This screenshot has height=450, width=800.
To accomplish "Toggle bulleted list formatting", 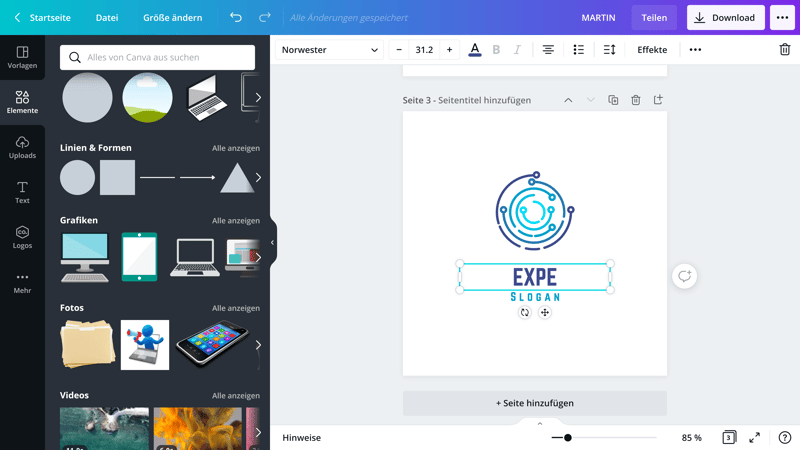I will pos(578,50).
